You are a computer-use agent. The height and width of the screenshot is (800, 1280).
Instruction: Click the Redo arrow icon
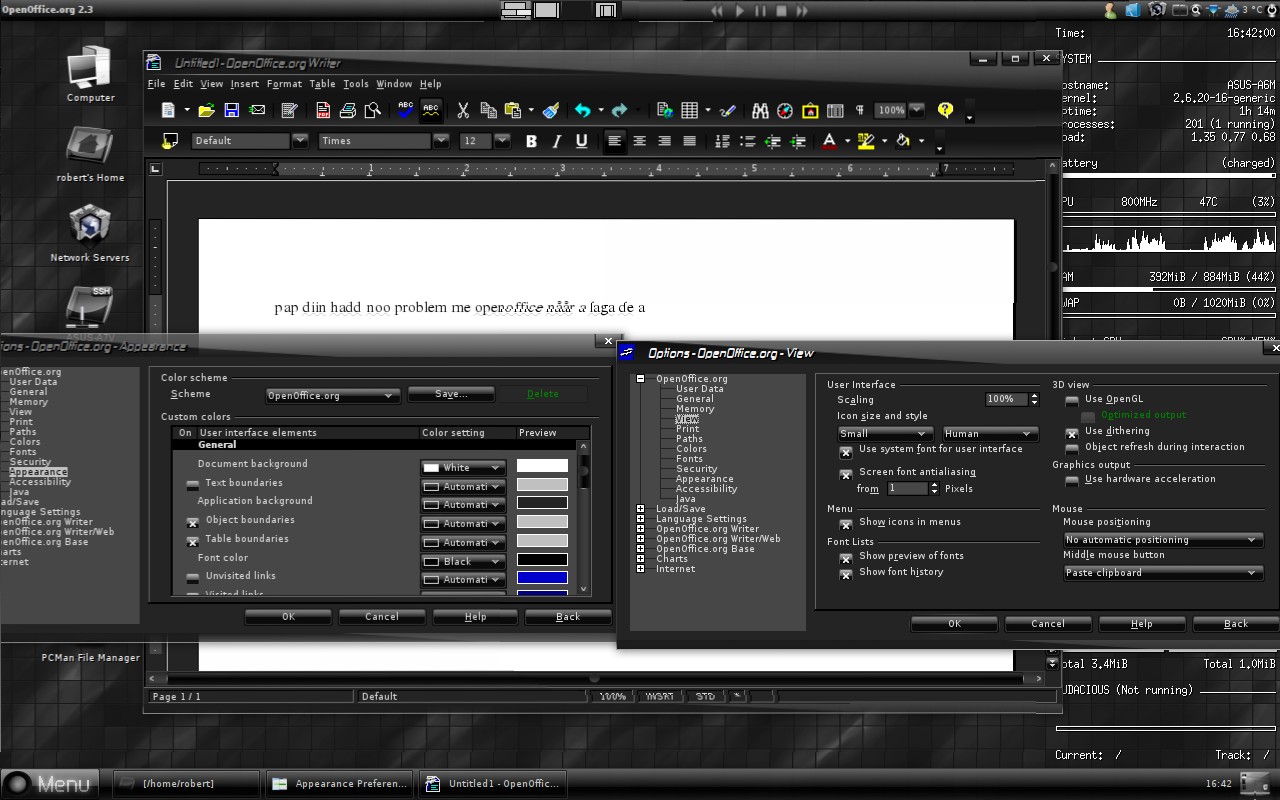click(x=620, y=110)
